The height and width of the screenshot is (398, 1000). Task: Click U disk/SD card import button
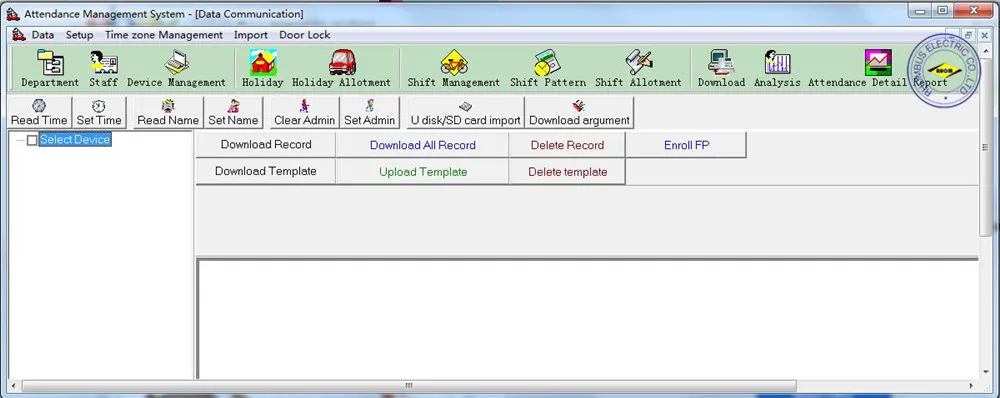[466, 113]
